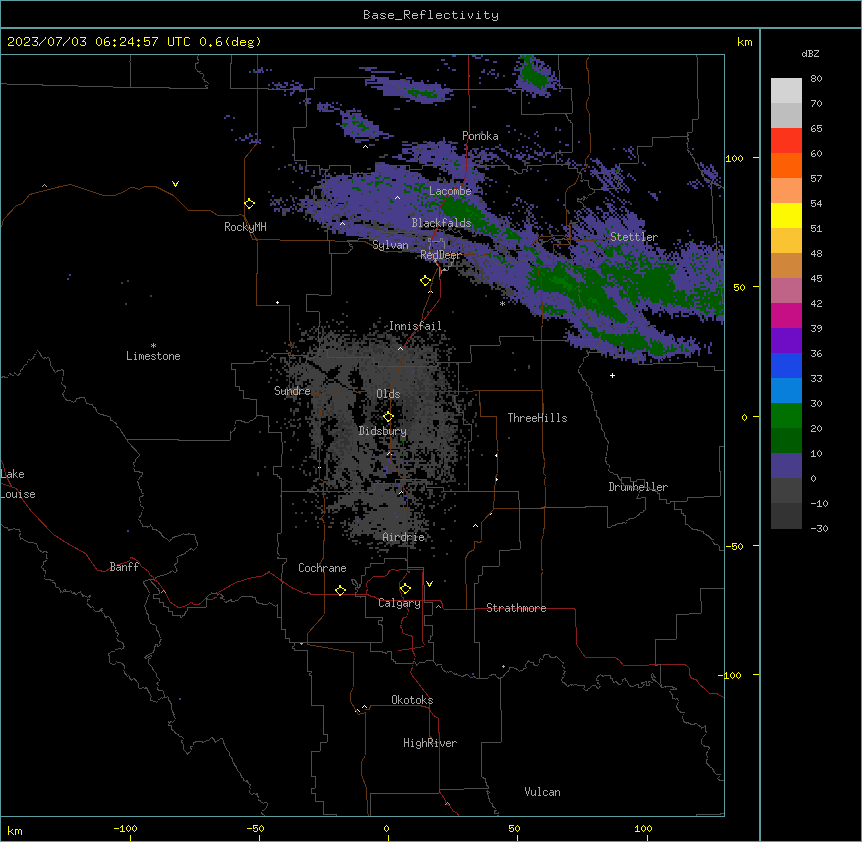Click the red 60-65 dBZ legend color

[786, 141]
